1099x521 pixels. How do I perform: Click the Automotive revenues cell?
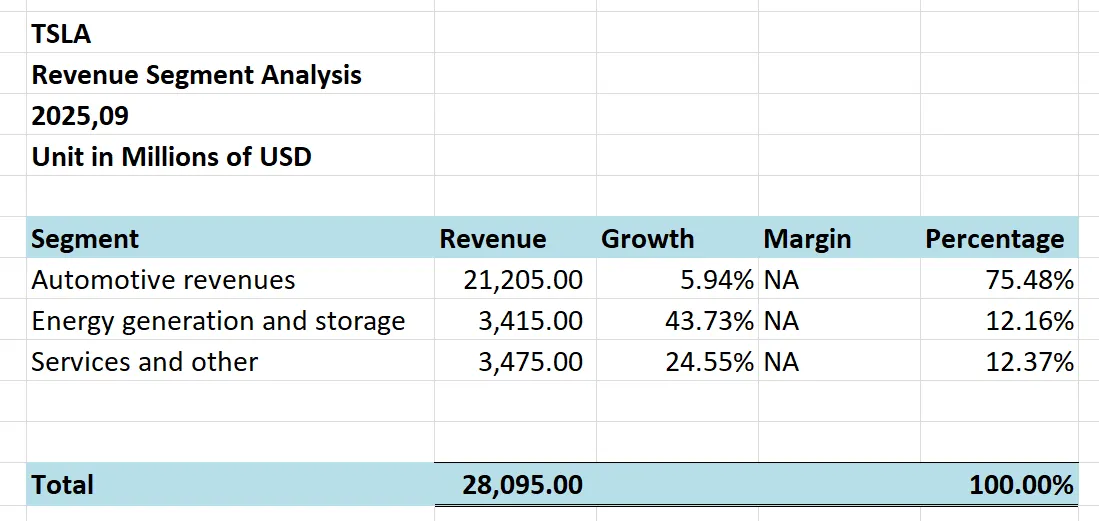pyautogui.click(x=231, y=279)
